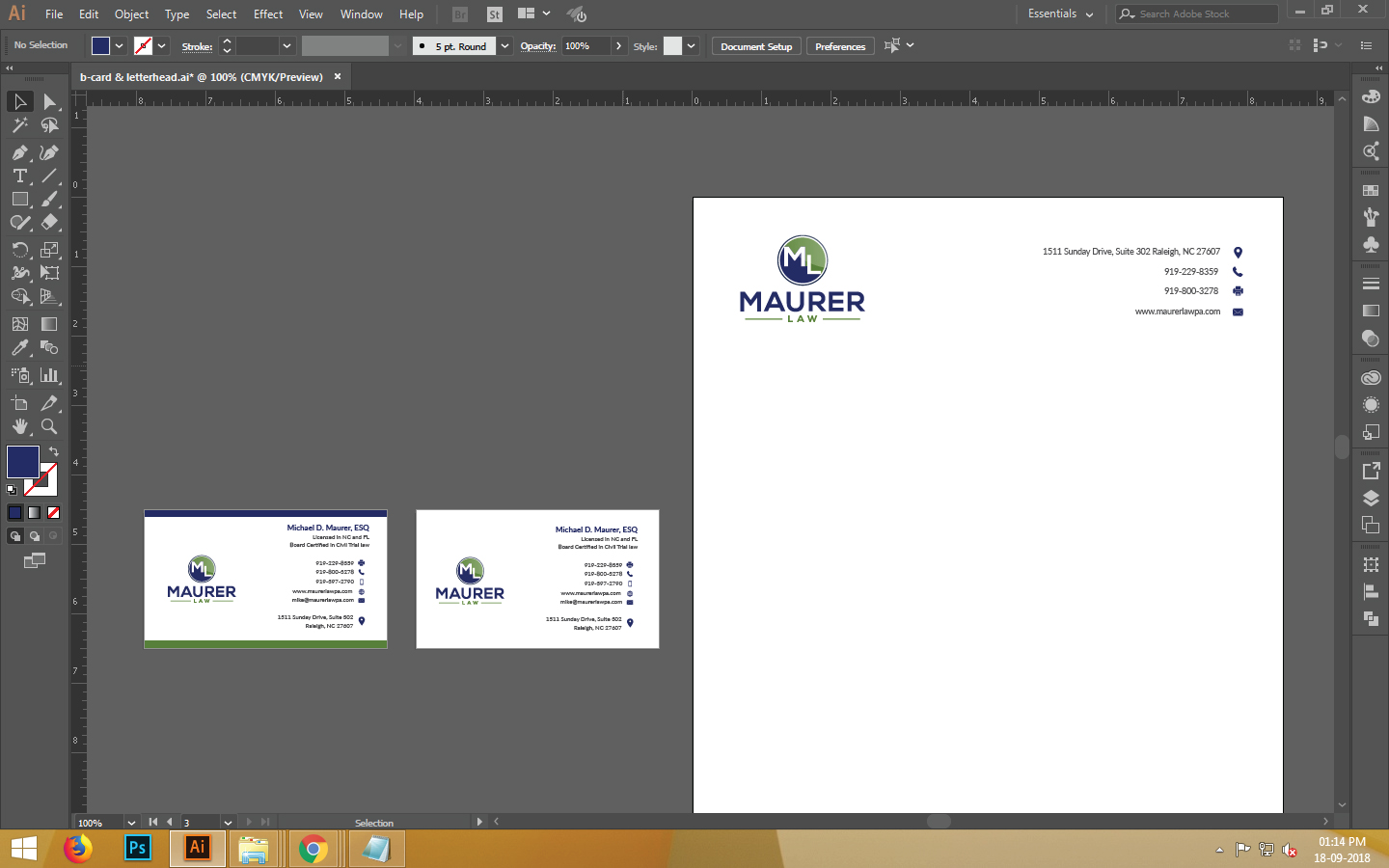Select the Eraser tool

49,222
